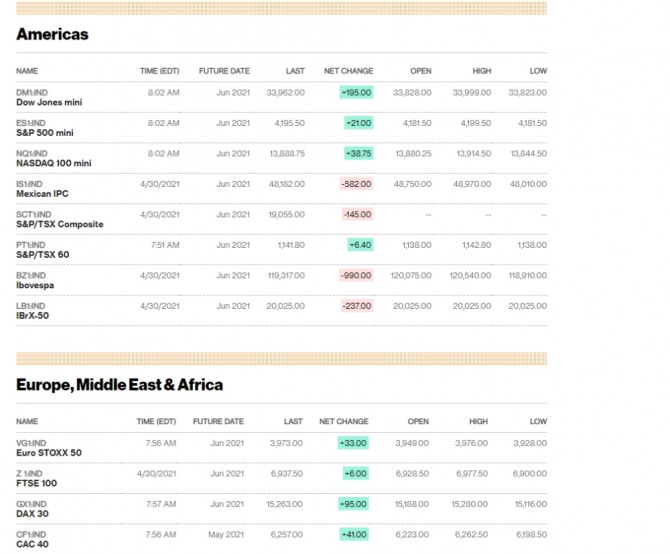The image size is (670, 554).
Task: Click the S&P 500 last price 4,195.50
Action: pyautogui.click(x=290, y=123)
